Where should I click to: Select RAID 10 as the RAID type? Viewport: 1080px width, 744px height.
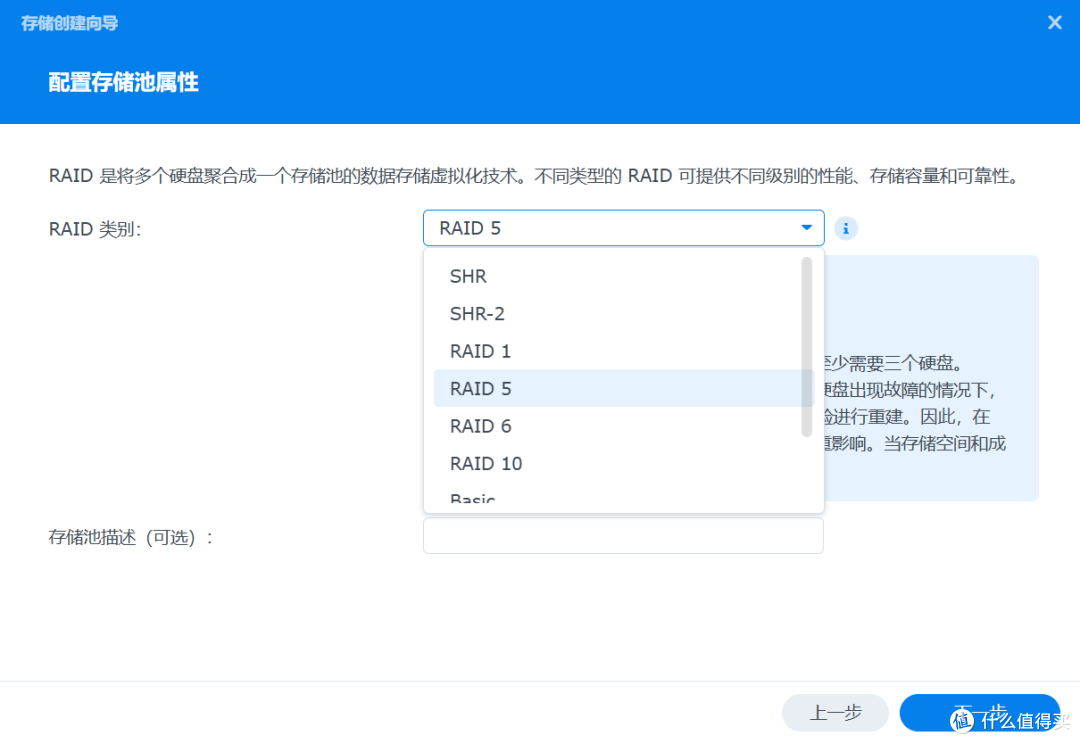pyautogui.click(x=486, y=463)
